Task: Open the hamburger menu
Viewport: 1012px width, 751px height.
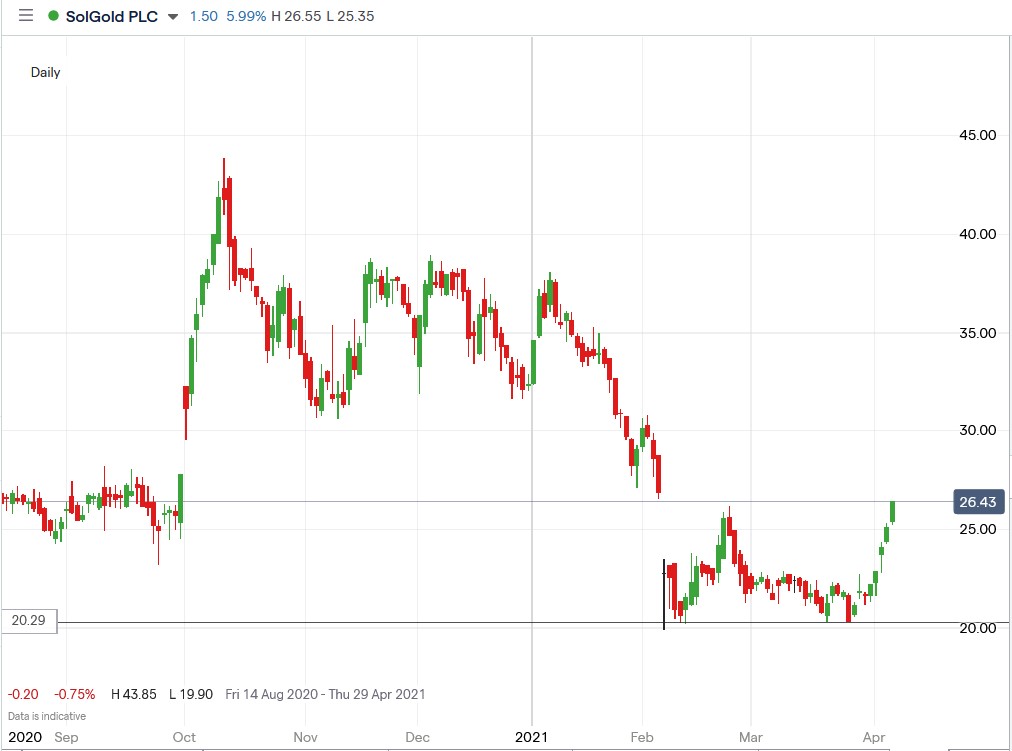Action: click(x=26, y=16)
